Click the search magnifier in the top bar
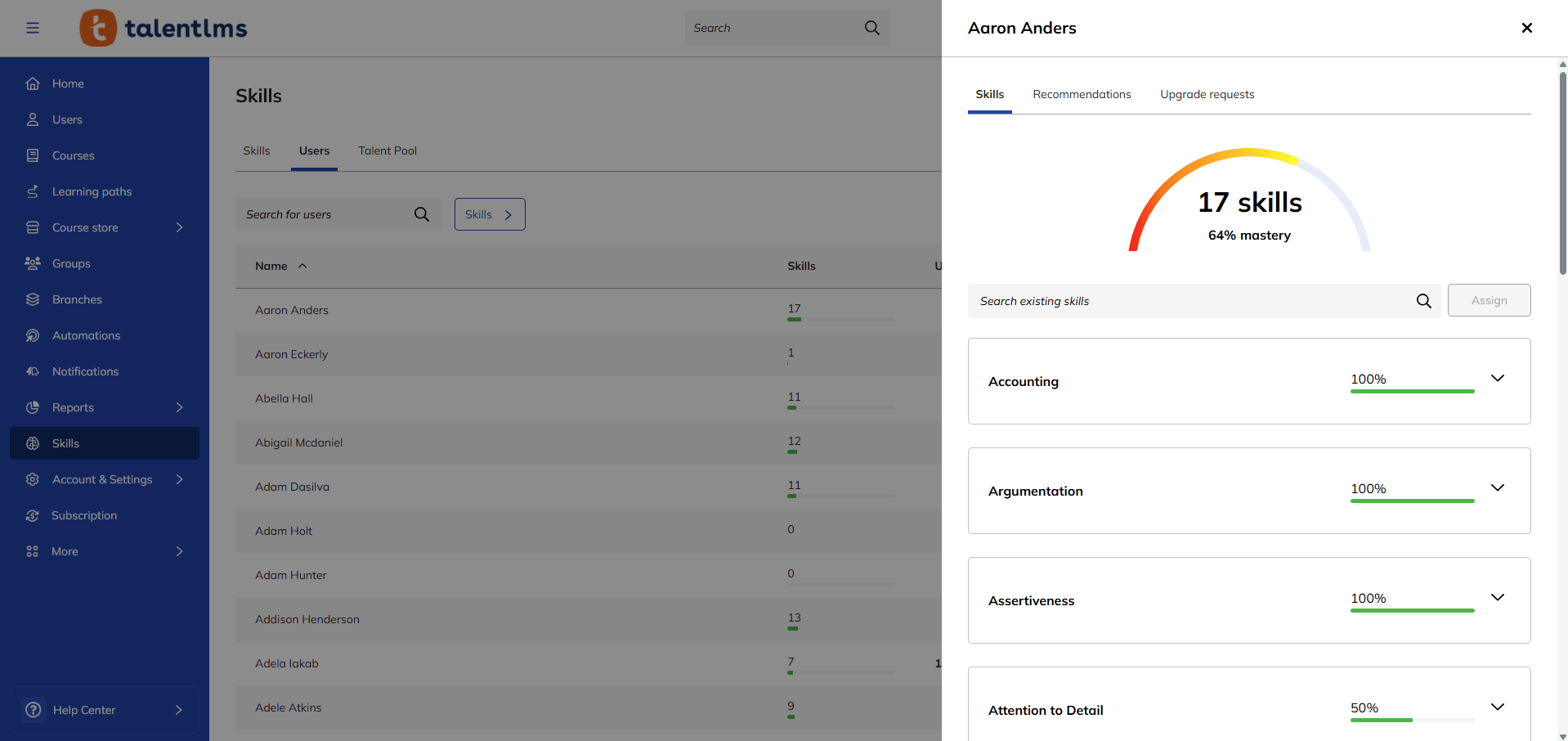The height and width of the screenshot is (741, 1568). coord(871,27)
